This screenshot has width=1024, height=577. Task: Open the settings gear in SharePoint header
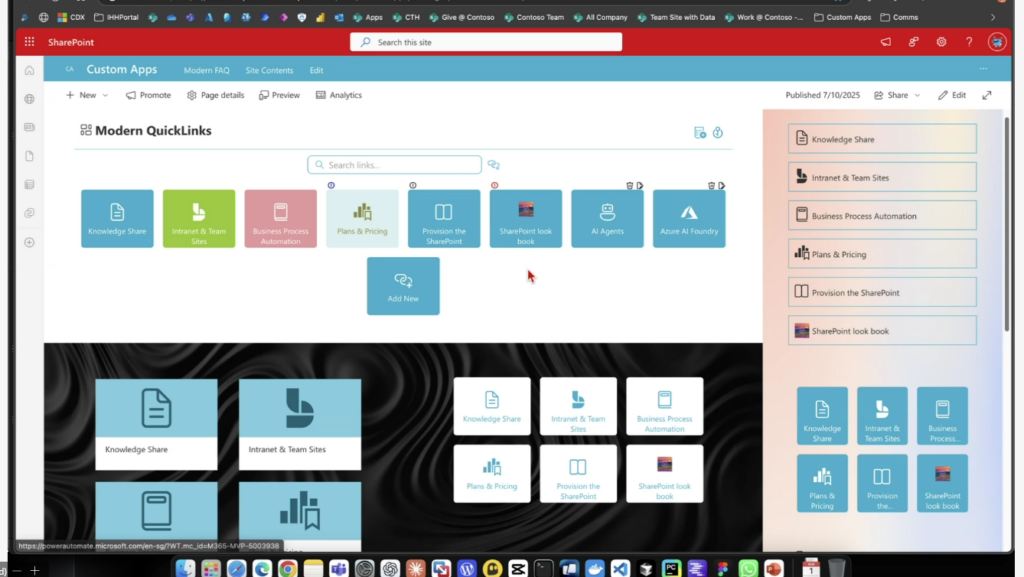941,42
